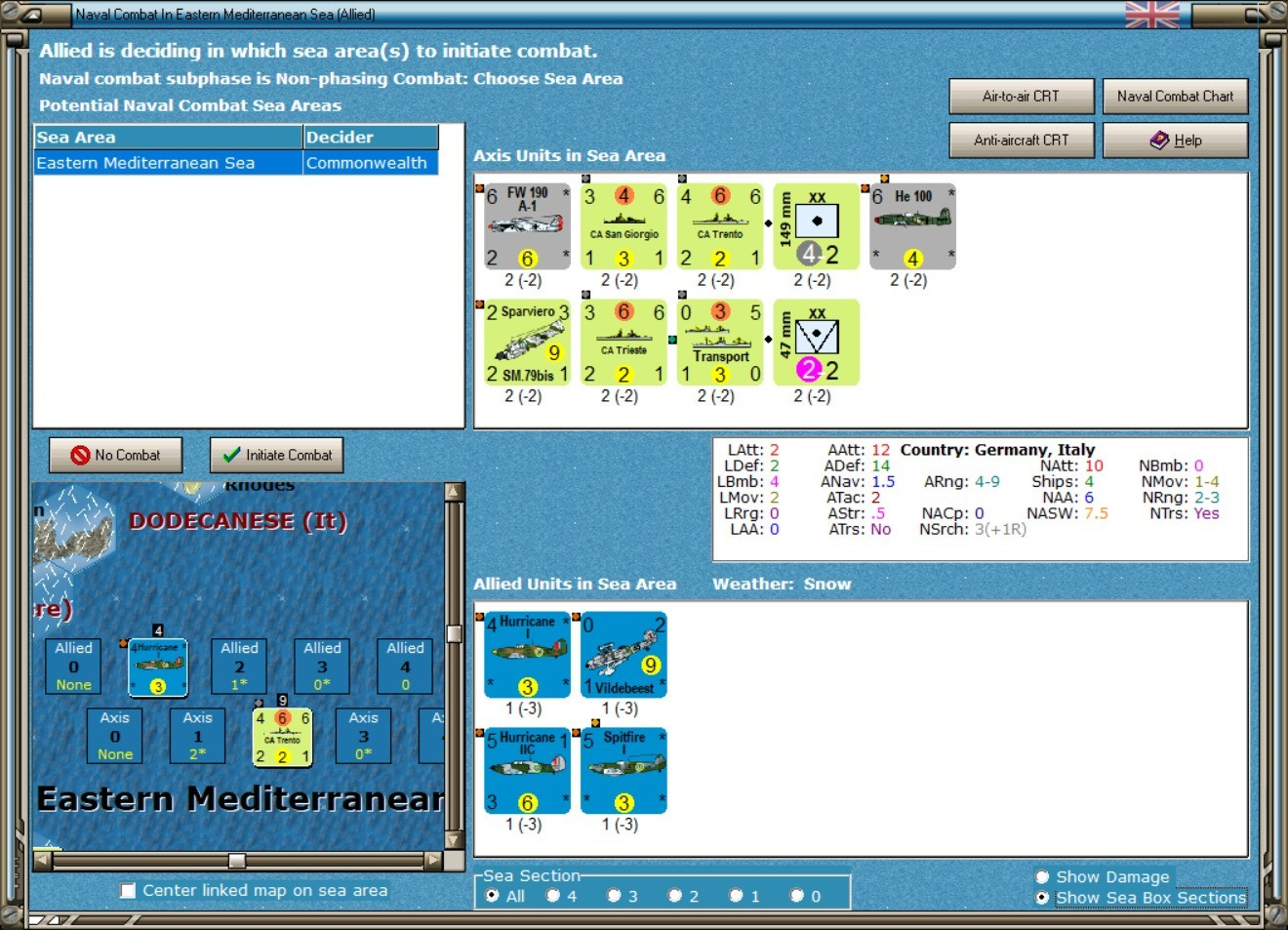
Task: Sort by the Sea Area column header
Action: [x=169, y=137]
